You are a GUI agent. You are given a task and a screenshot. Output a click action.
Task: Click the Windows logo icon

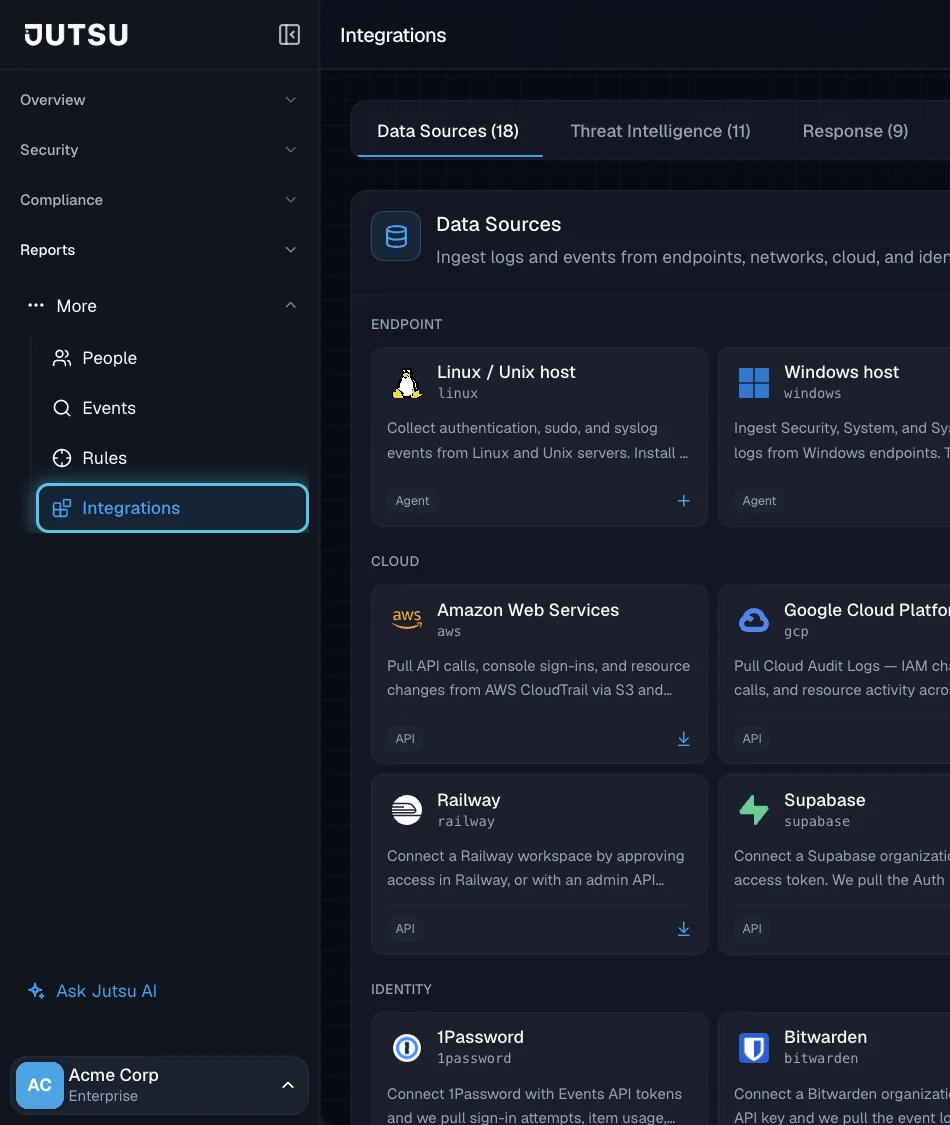click(x=753, y=383)
